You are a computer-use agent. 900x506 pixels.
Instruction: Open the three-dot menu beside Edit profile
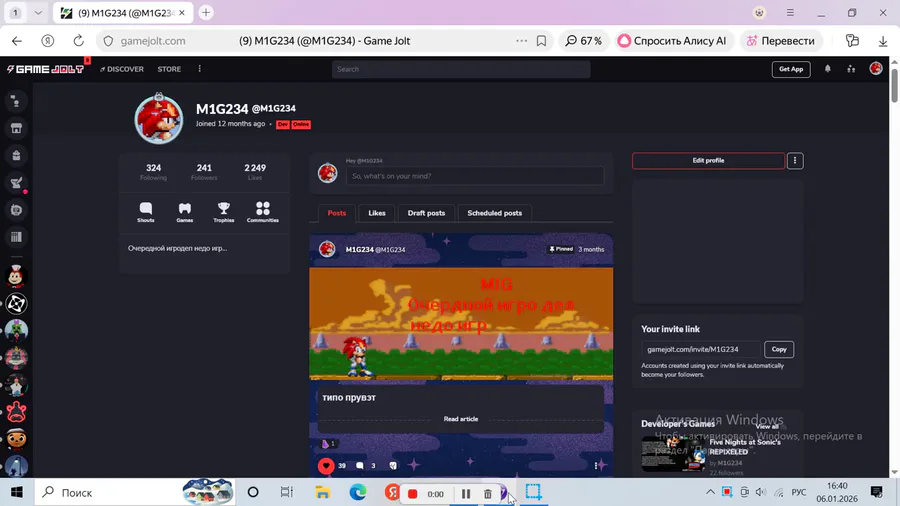click(795, 161)
